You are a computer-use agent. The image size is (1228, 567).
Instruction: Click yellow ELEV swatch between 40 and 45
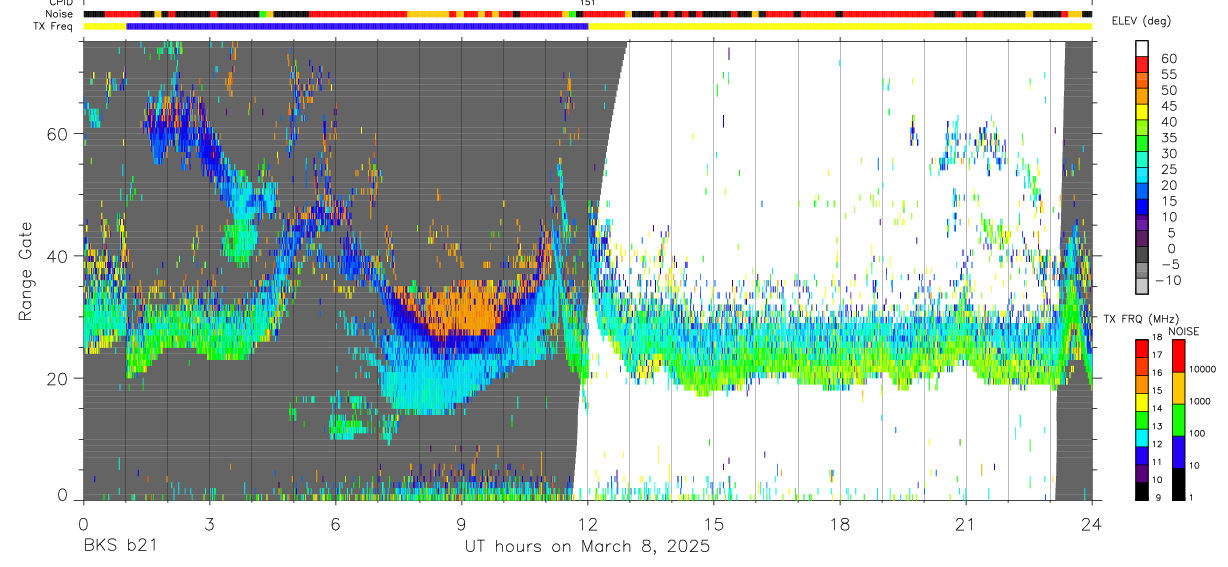(1143, 114)
